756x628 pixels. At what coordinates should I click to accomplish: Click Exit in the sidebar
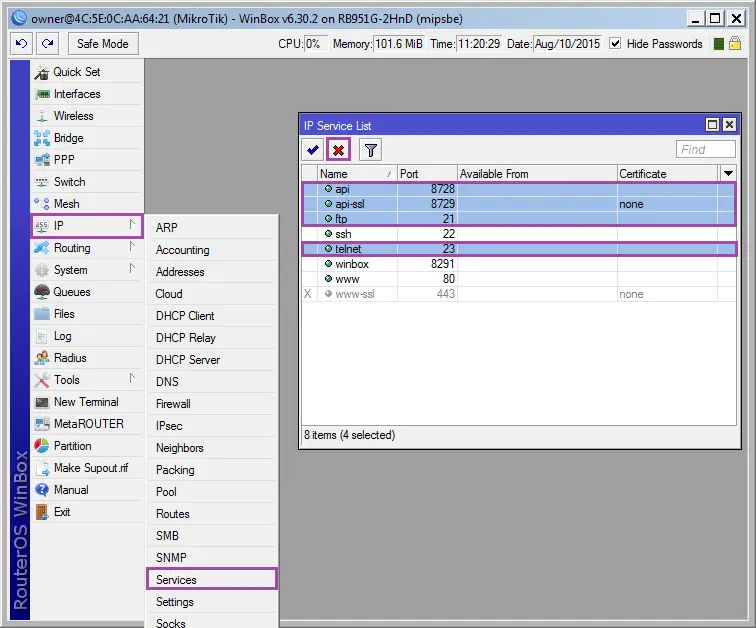pyautogui.click(x=88, y=512)
